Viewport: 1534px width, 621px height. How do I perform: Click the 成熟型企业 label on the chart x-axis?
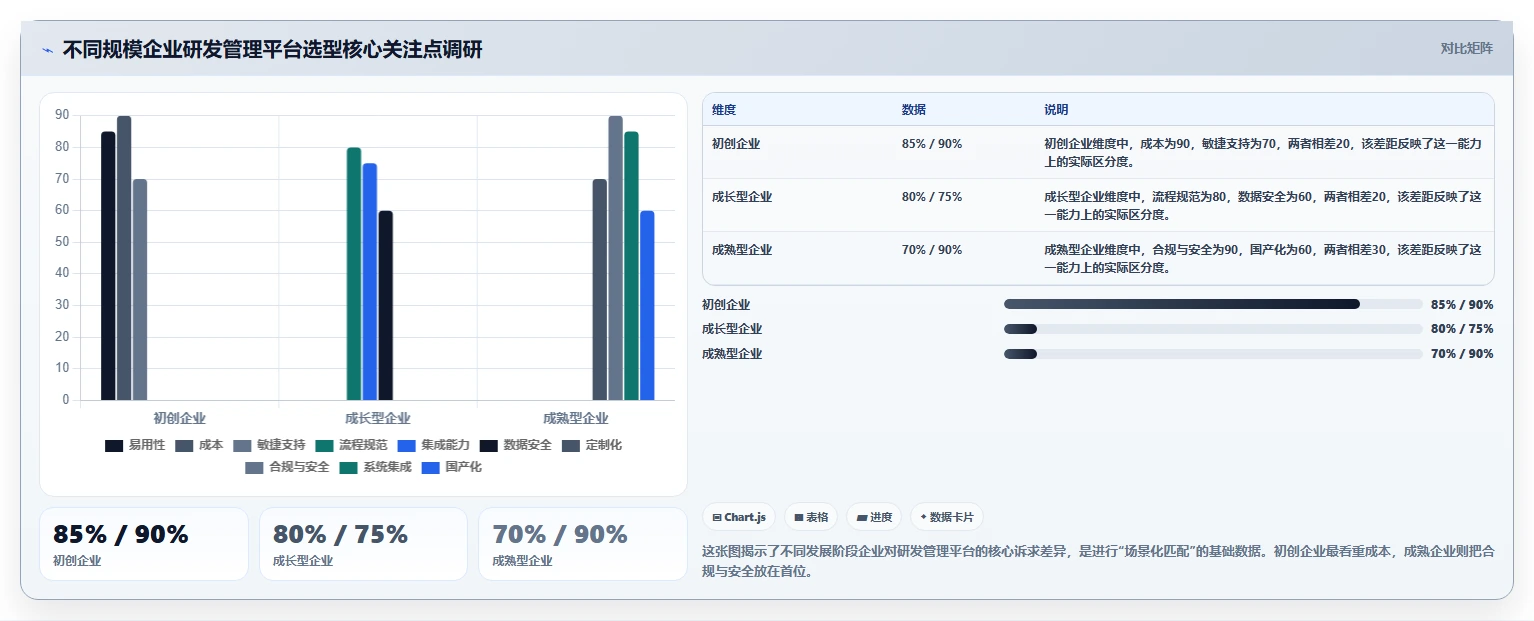pos(576,418)
